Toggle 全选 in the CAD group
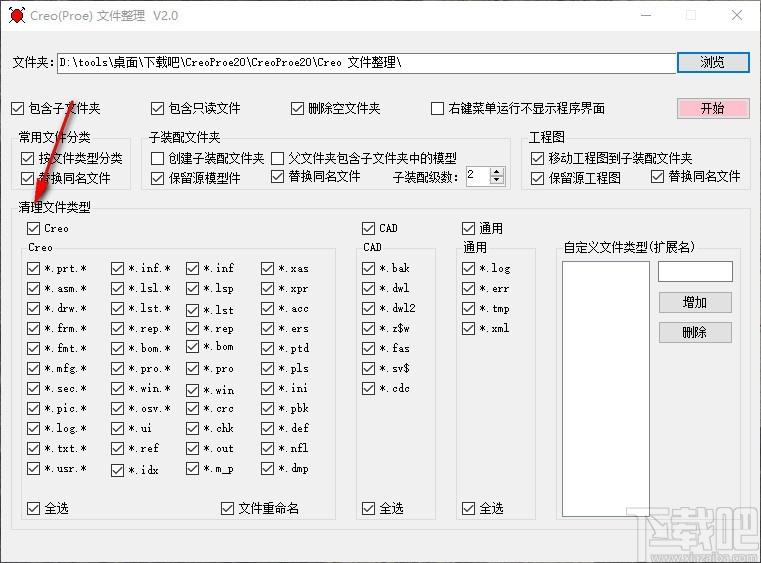The image size is (761, 563). click(368, 508)
